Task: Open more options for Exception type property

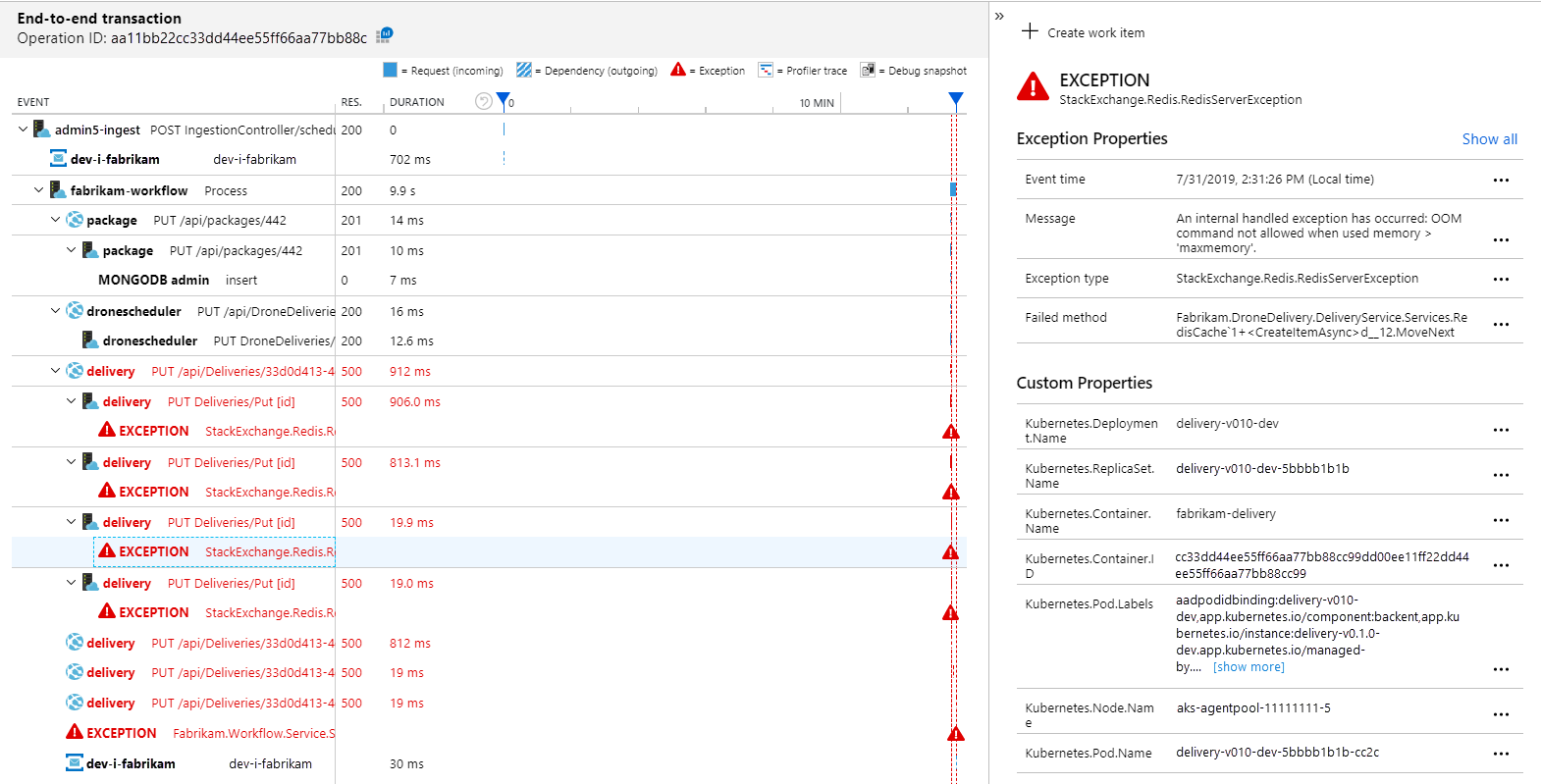Action: point(1501,280)
